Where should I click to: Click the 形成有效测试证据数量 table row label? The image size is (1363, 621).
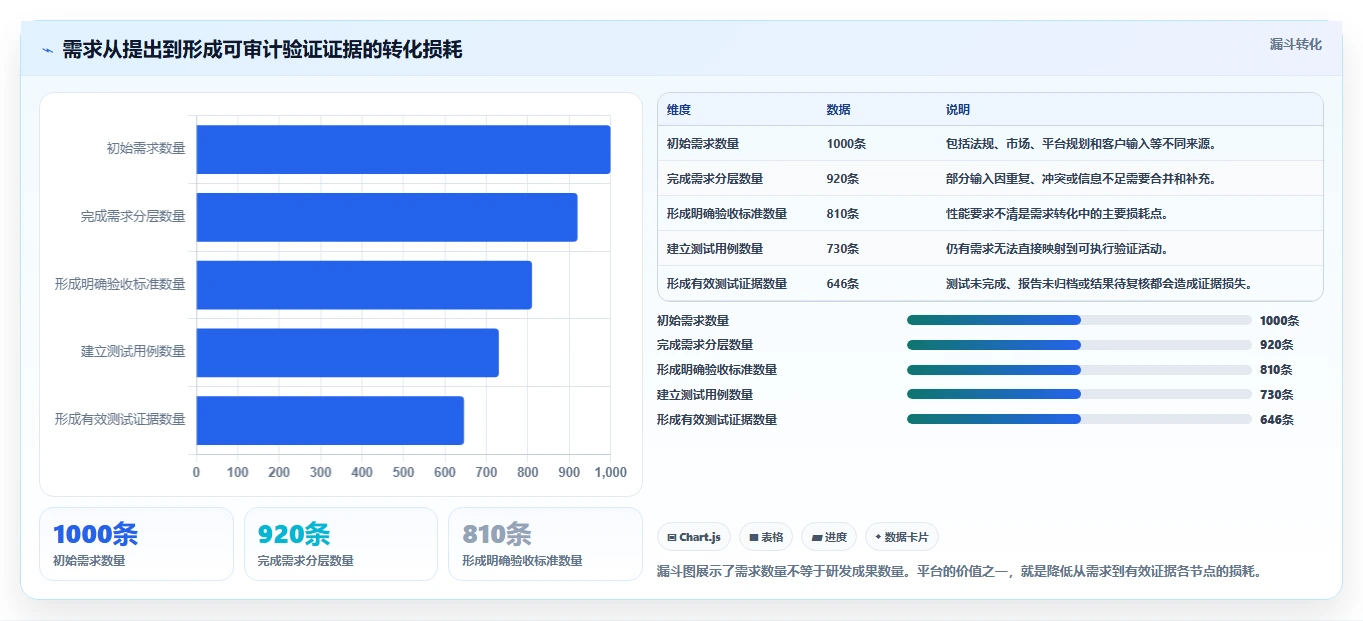tap(727, 284)
